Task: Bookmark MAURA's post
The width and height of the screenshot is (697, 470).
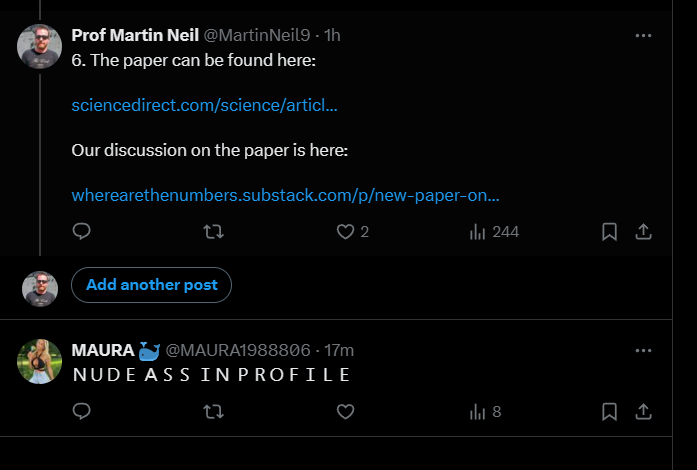Action: point(609,411)
